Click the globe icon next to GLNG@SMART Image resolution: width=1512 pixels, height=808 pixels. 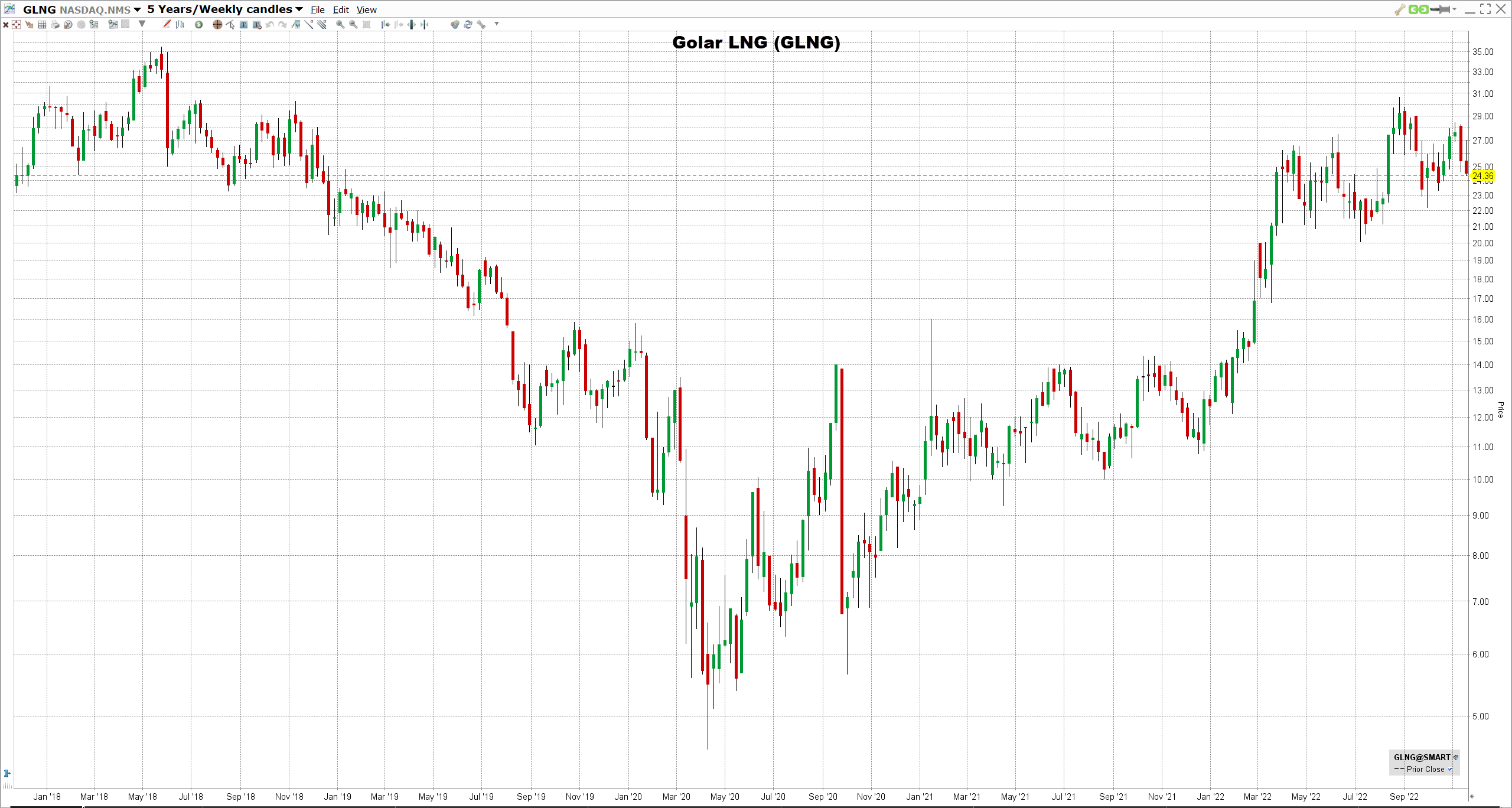coord(1456,757)
